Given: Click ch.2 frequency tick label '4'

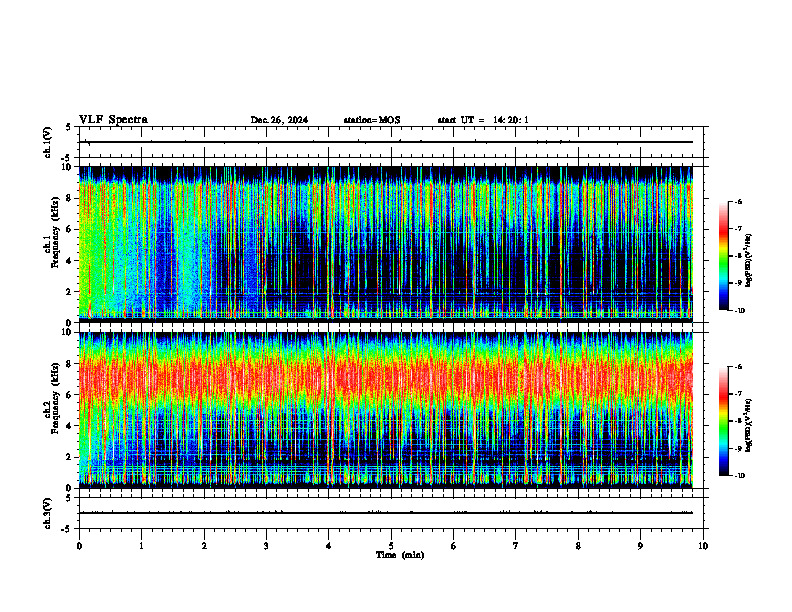Looking at the screenshot, I should [x=70, y=426].
